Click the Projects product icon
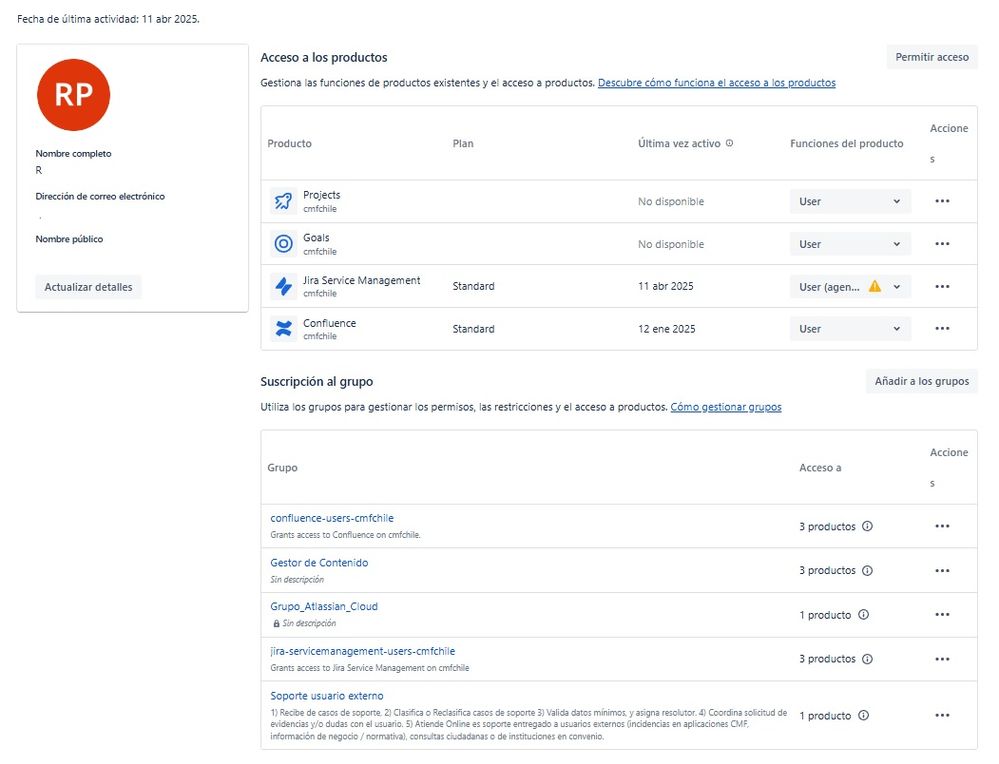 pyautogui.click(x=283, y=202)
